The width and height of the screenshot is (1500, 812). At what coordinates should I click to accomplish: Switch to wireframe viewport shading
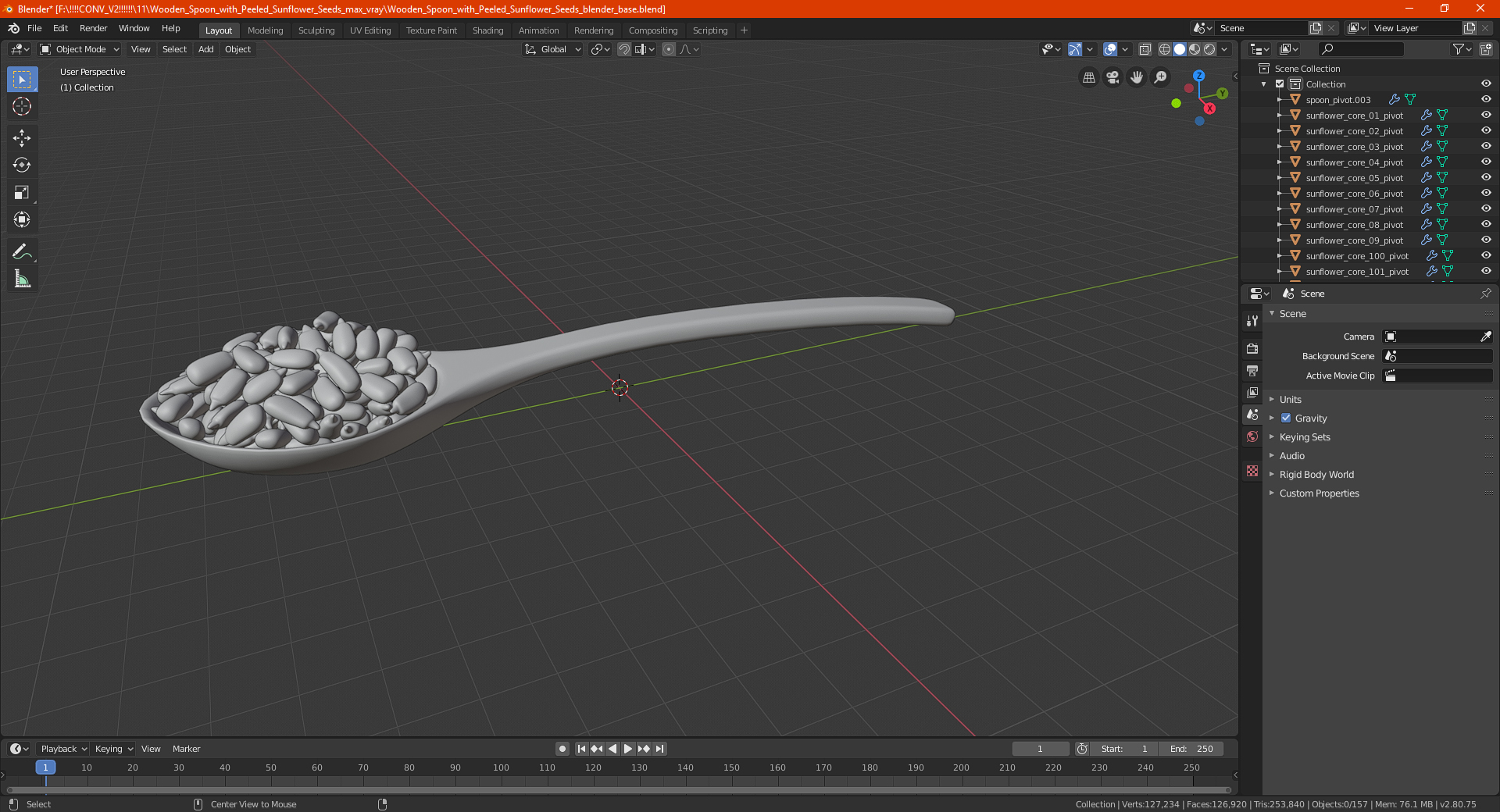1165,49
